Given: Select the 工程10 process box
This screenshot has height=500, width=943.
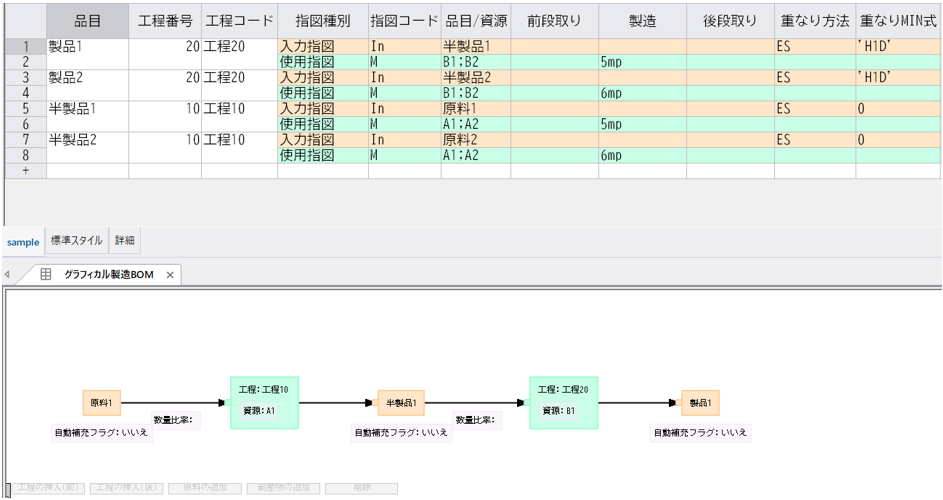Looking at the screenshot, I should pos(264,402).
